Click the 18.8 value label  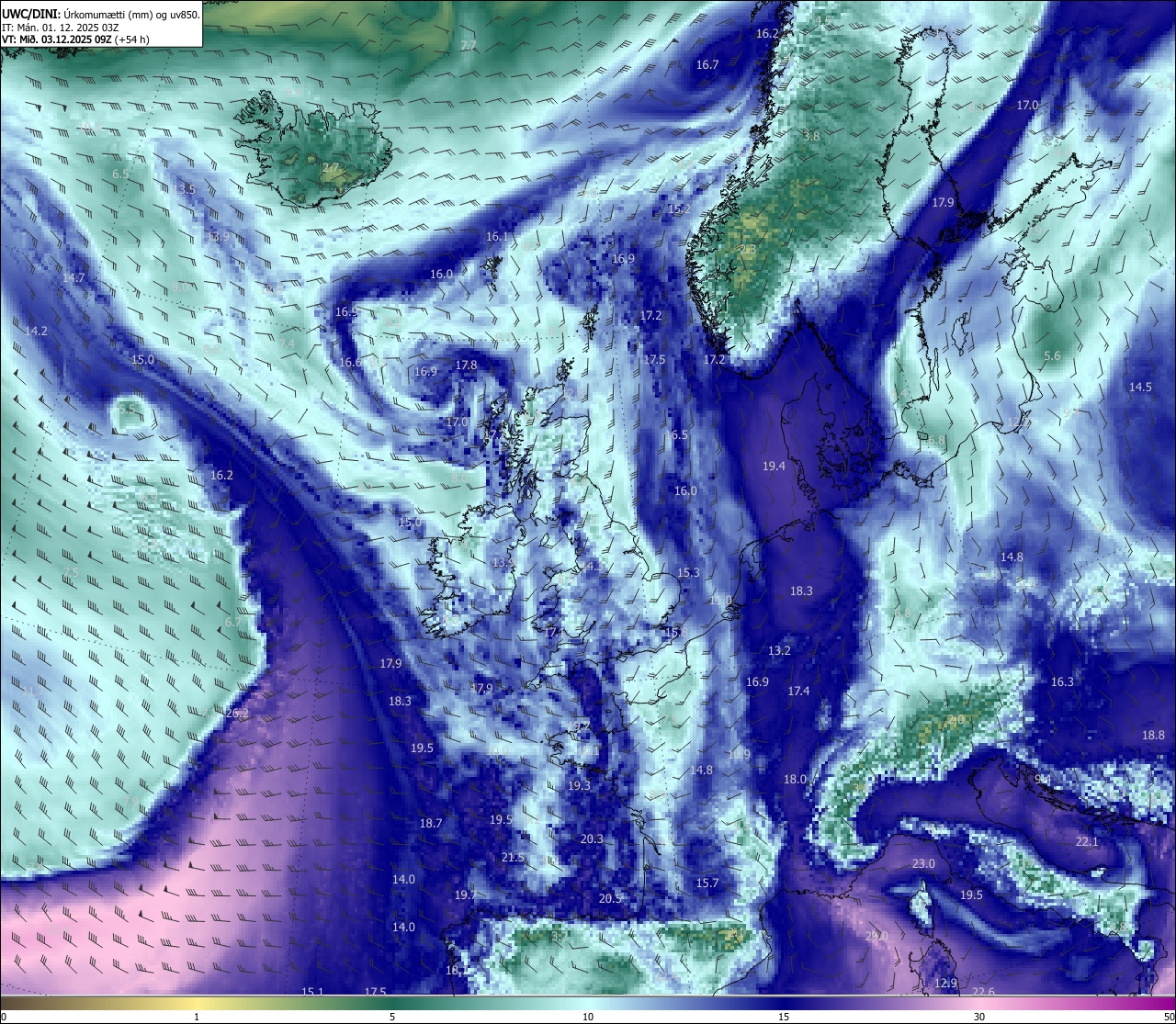coord(1153,736)
